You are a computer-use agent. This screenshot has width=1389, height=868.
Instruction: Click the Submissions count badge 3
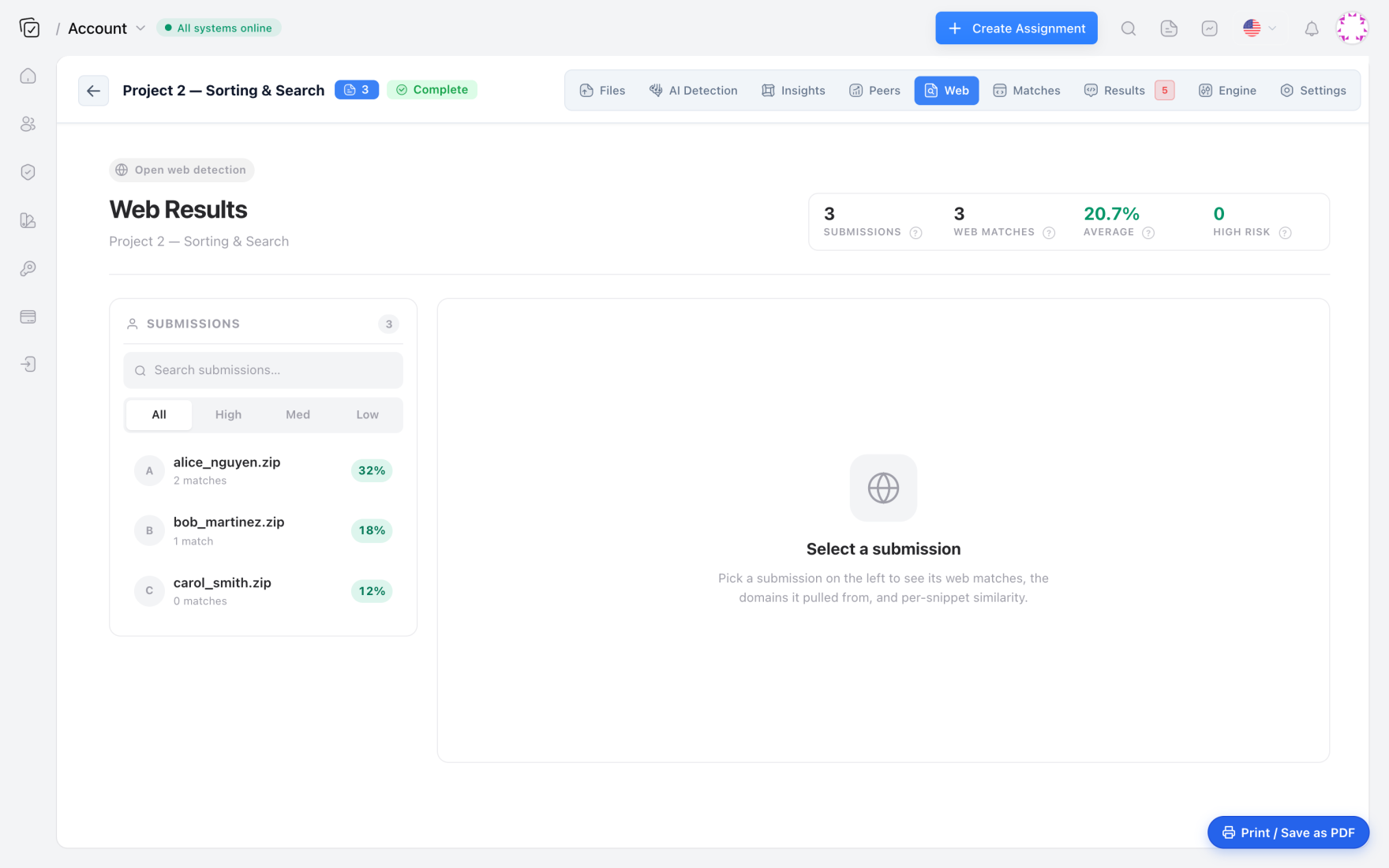pos(388,324)
